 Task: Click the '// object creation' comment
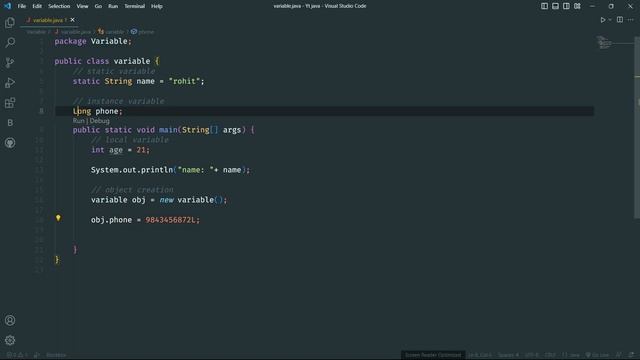[x=132, y=190]
